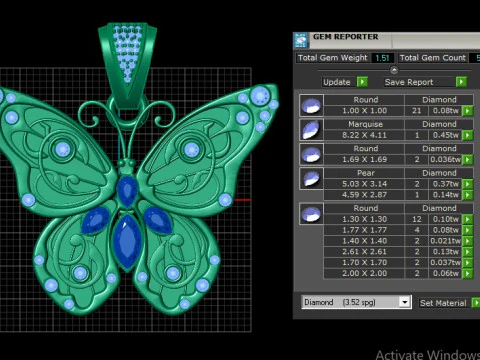Image resolution: width=480 pixels, height=360 pixels.
Task: Click the Total Gem Weight label
Action: [333, 58]
